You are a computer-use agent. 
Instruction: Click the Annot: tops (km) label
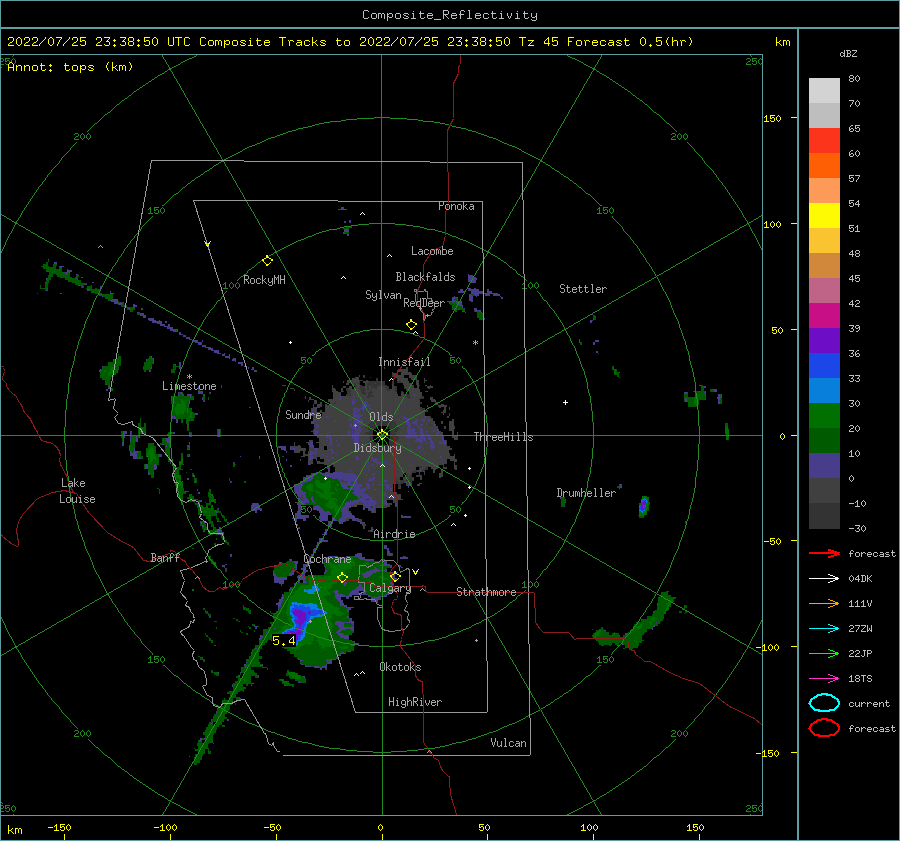pos(70,67)
